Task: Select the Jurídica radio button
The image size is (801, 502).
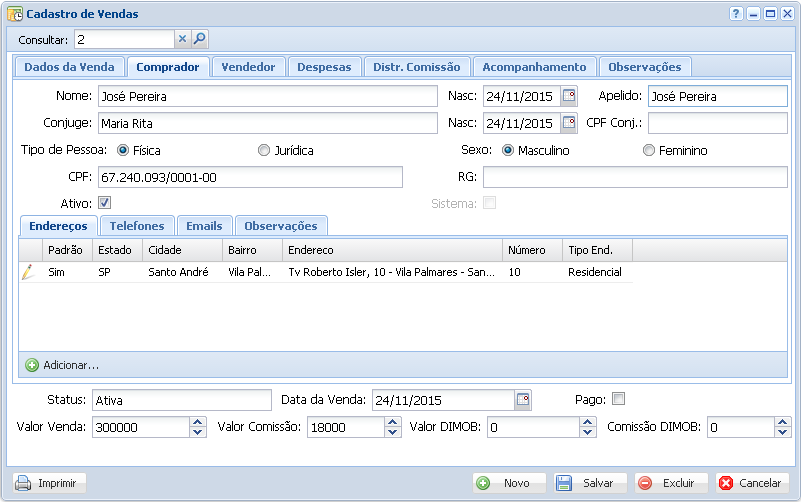Action: click(x=264, y=151)
